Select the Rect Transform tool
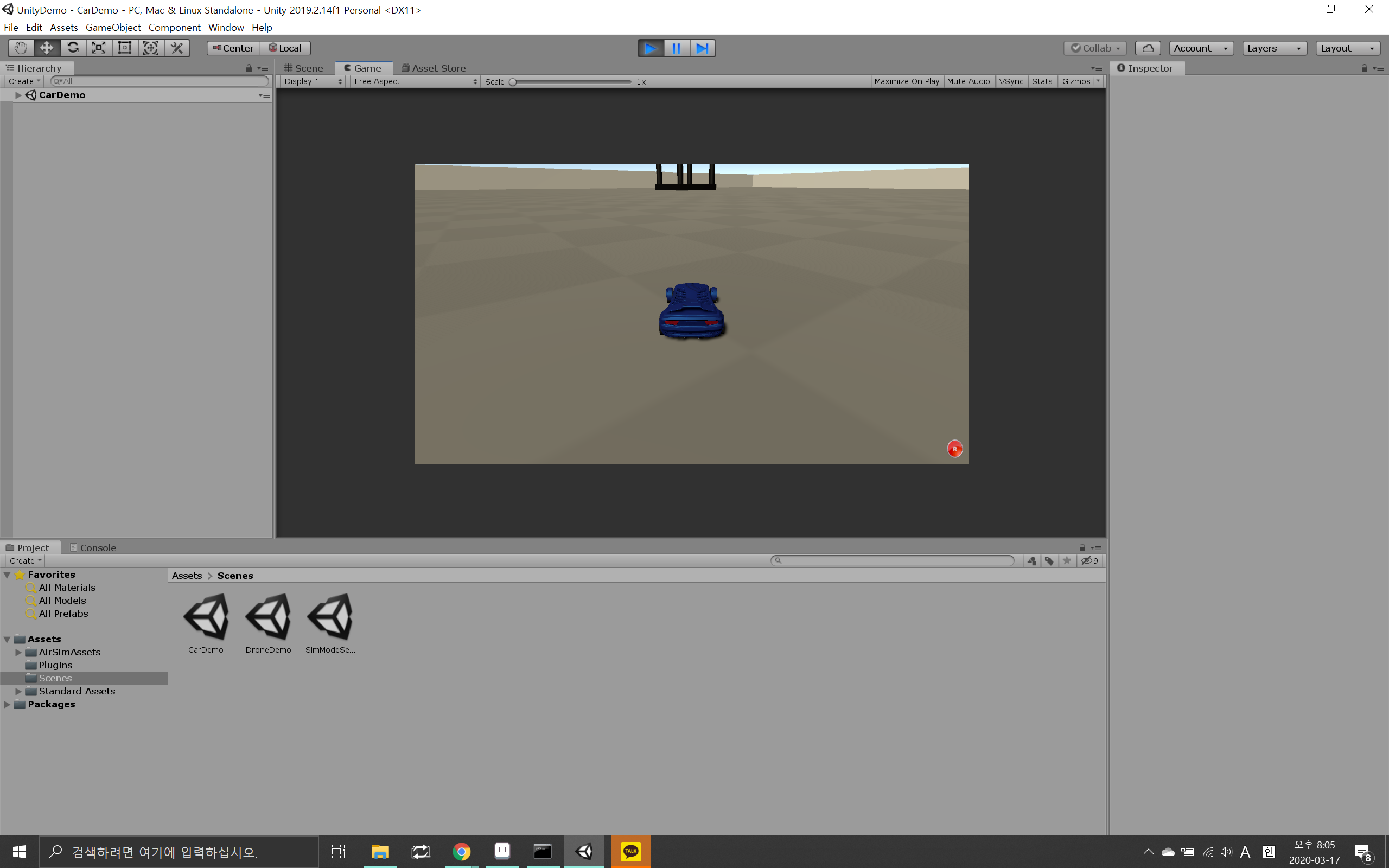1389x868 pixels. (x=125, y=48)
